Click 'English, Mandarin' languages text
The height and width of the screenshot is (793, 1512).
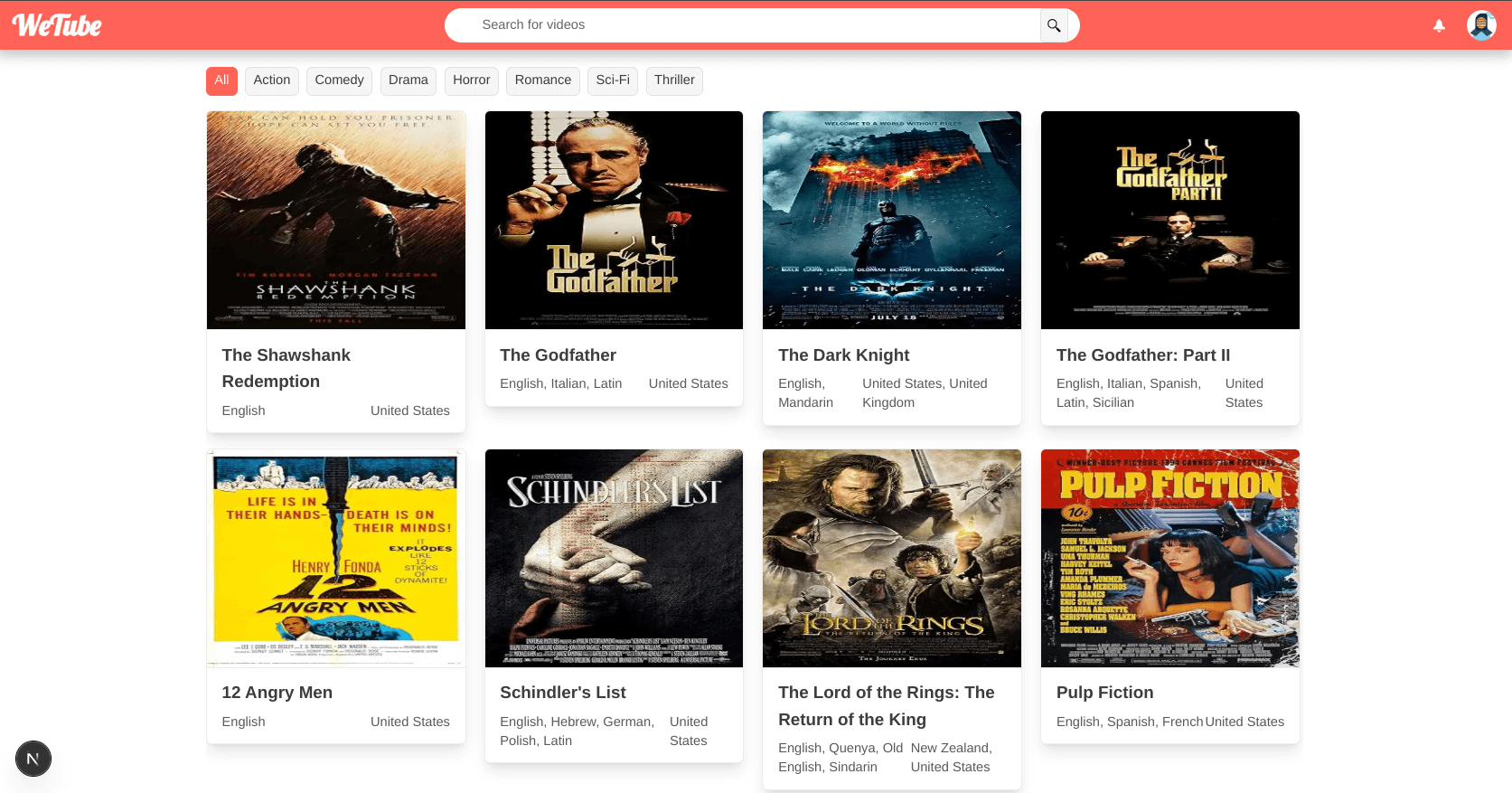click(x=805, y=393)
